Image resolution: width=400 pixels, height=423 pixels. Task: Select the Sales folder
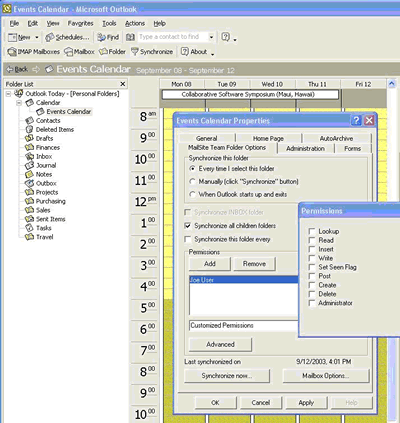coord(38,210)
